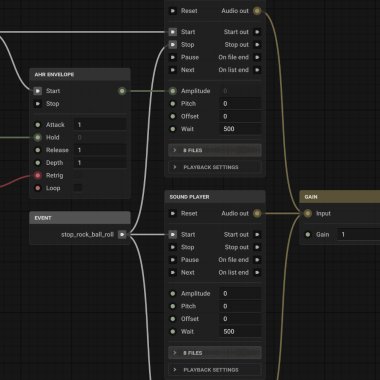The height and width of the screenshot is (380, 380).
Task: Click the lower Sound Player Audio out port
Action: click(x=257, y=213)
